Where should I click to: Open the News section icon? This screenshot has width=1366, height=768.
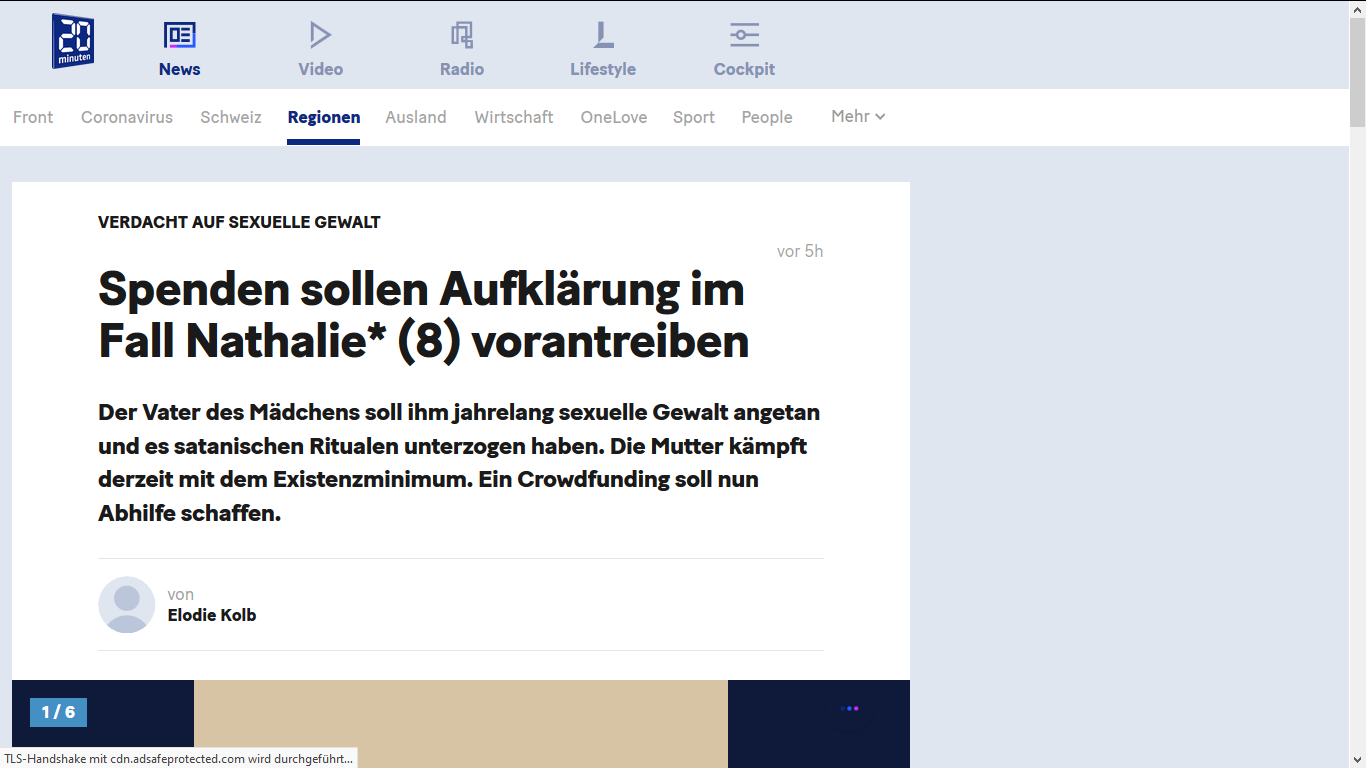pos(180,36)
